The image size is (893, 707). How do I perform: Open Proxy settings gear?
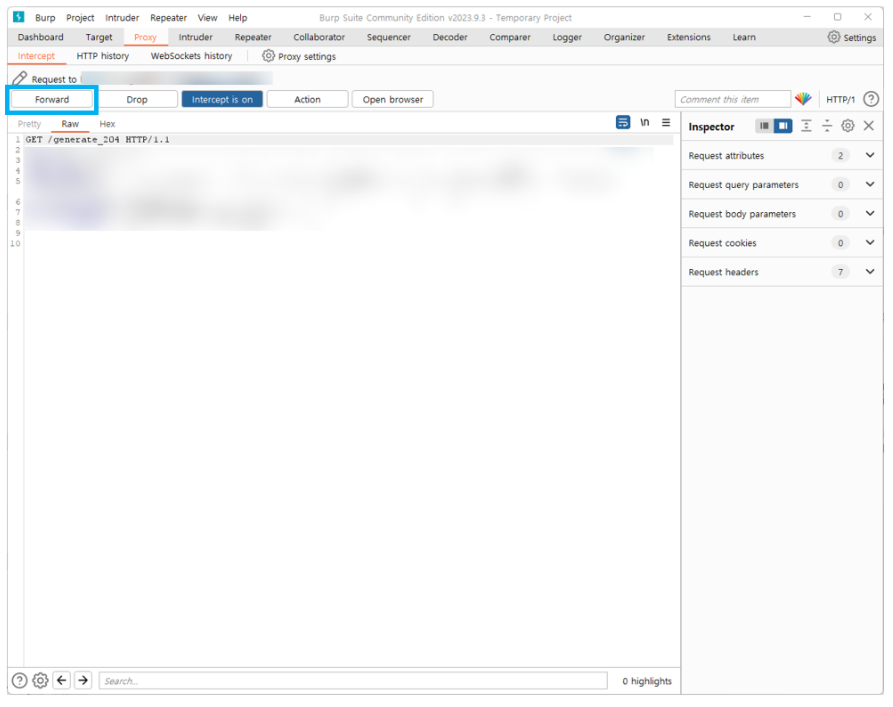[x=268, y=56]
